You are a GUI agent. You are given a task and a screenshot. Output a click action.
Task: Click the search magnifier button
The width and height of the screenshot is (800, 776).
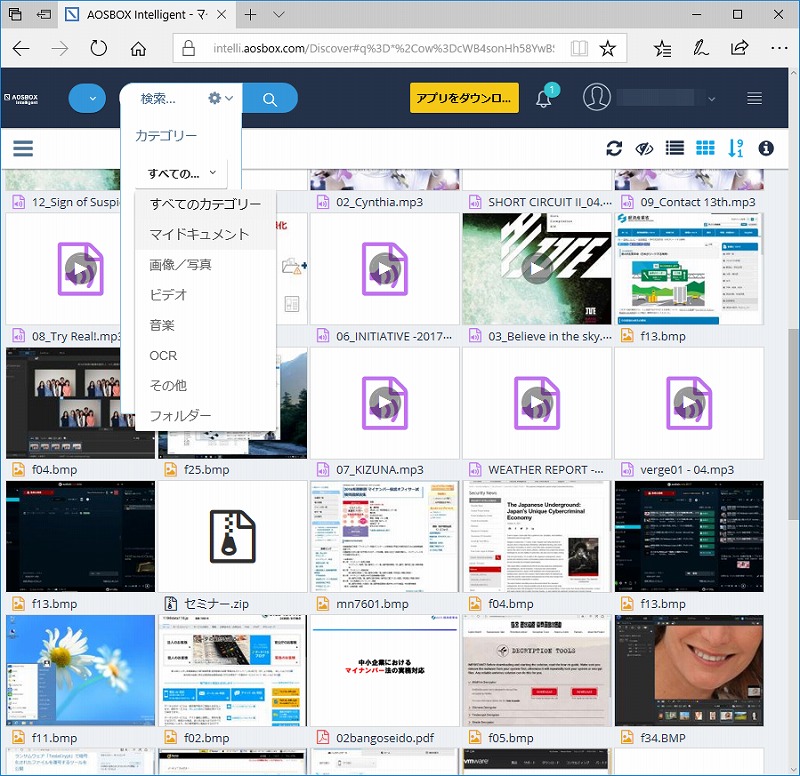point(270,98)
